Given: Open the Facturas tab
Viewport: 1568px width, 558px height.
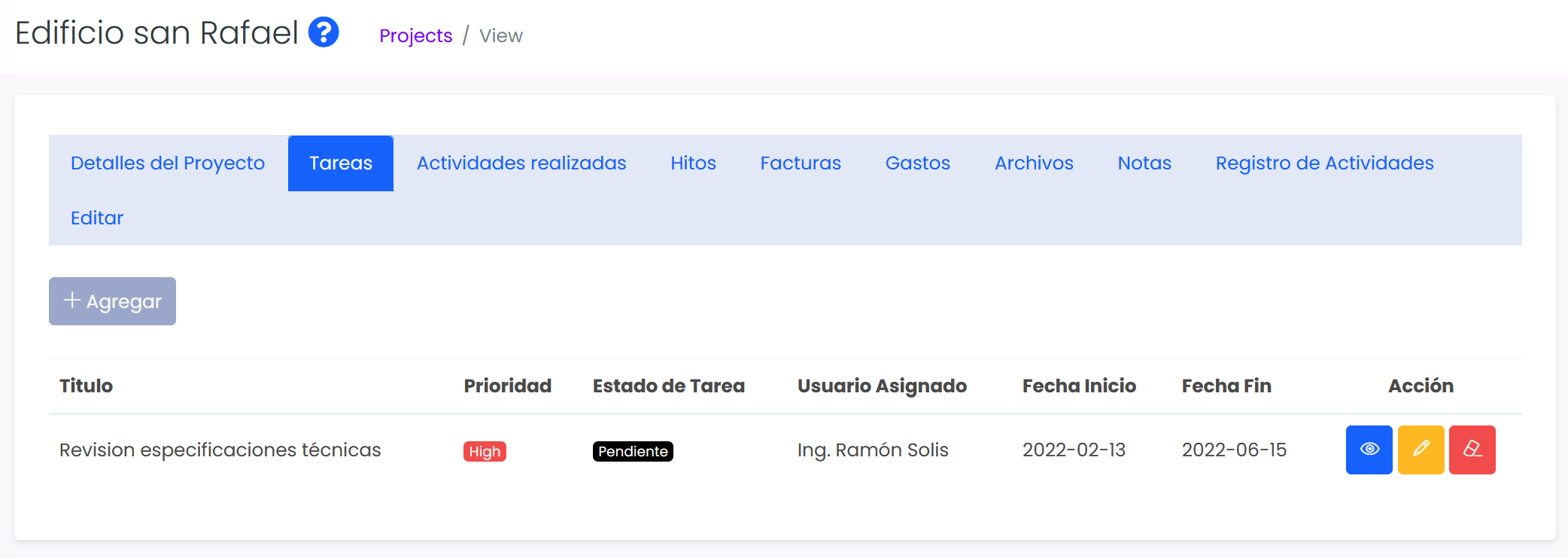Looking at the screenshot, I should (801, 163).
